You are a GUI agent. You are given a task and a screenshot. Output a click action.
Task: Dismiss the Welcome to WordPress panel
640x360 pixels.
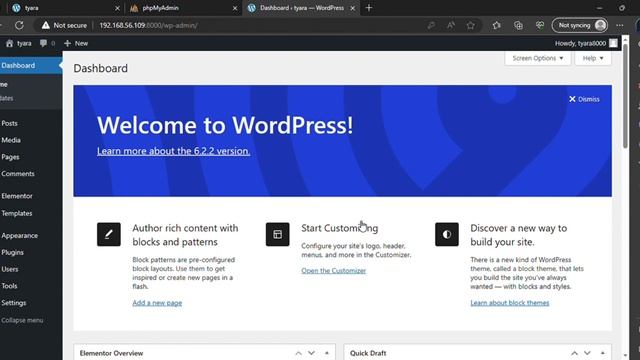[x=584, y=99]
